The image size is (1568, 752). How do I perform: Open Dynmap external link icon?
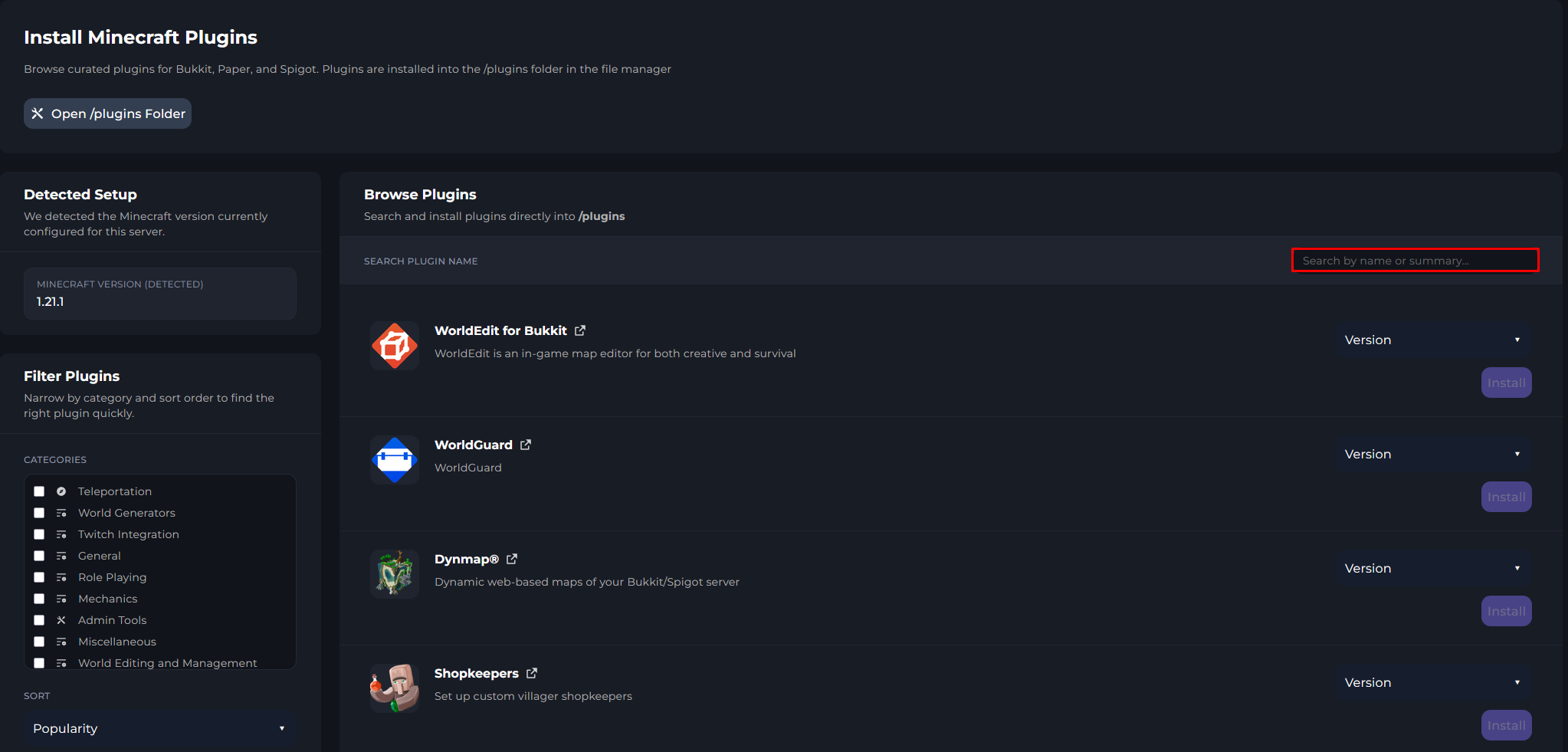tap(512, 559)
